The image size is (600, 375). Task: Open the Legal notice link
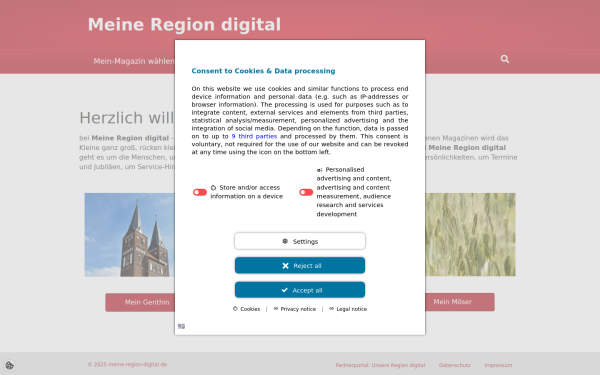tap(348, 309)
